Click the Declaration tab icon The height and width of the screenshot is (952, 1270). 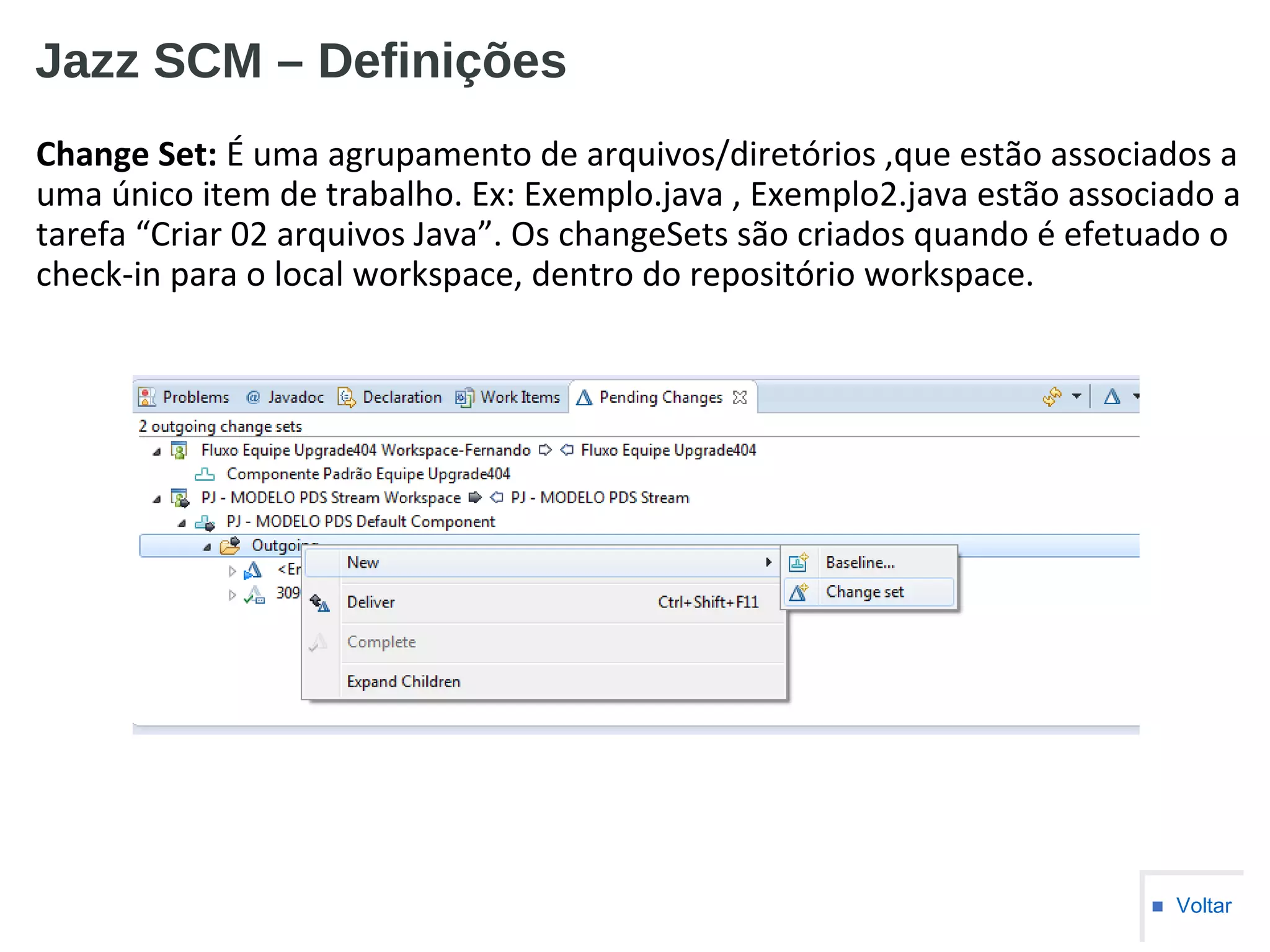tap(347, 397)
